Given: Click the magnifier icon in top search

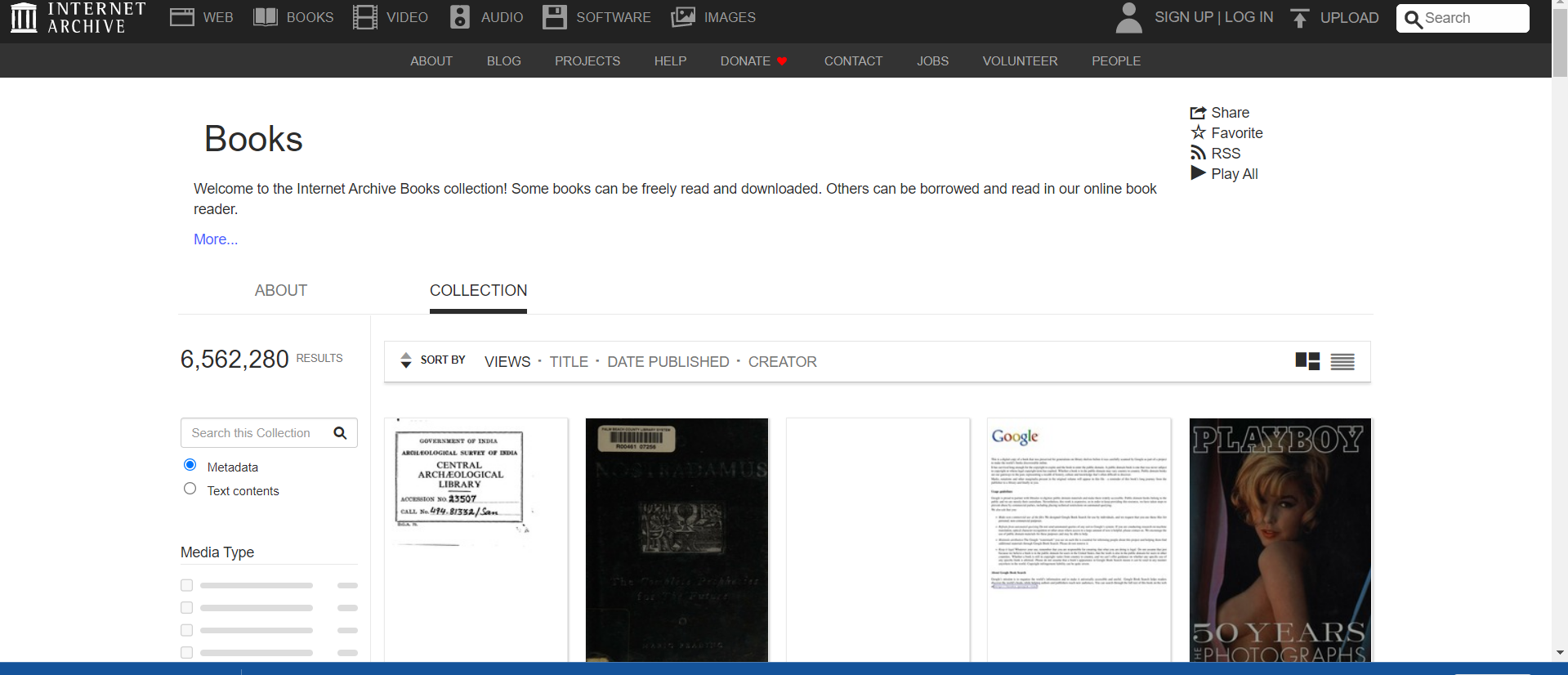Looking at the screenshot, I should coord(1414,19).
